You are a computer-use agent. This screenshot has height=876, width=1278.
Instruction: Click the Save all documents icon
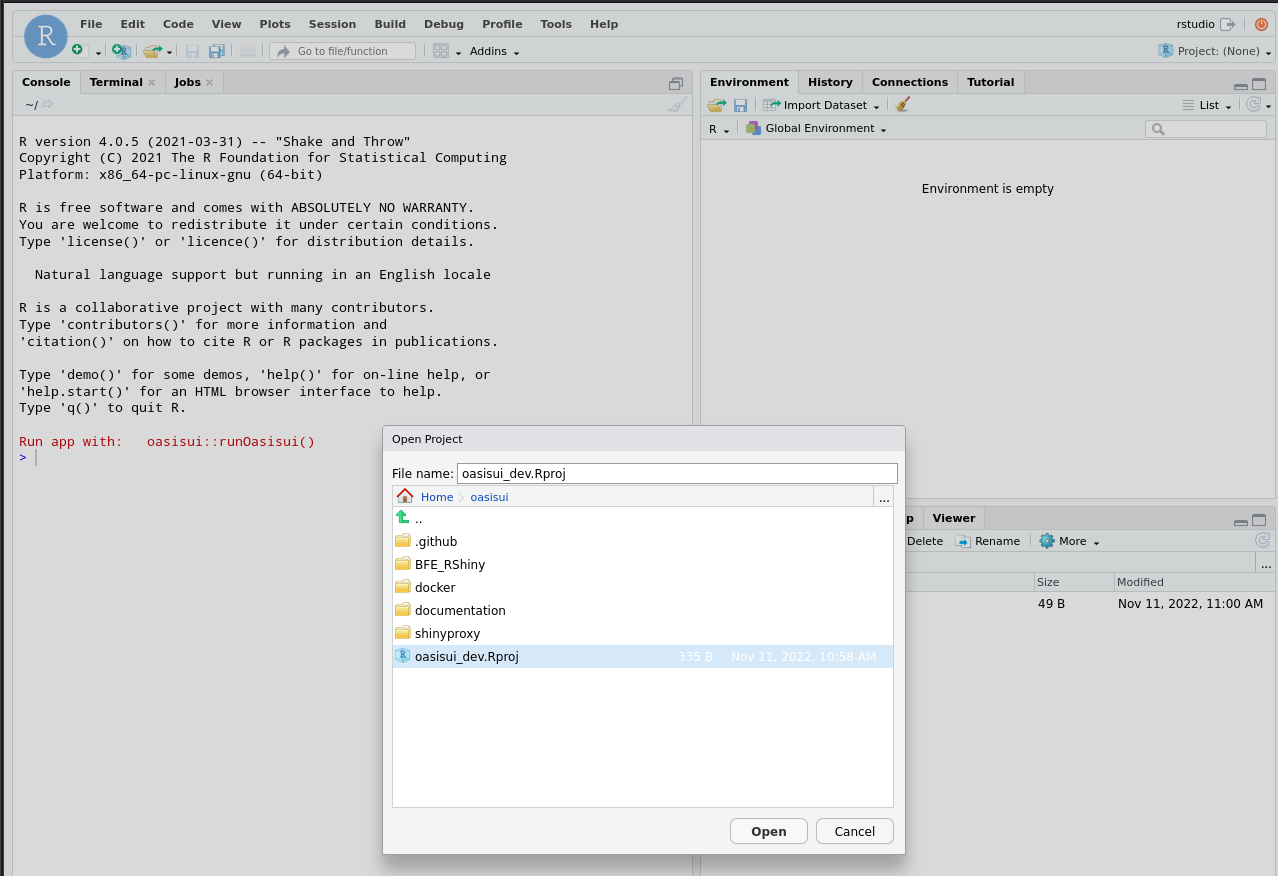tap(216, 51)
